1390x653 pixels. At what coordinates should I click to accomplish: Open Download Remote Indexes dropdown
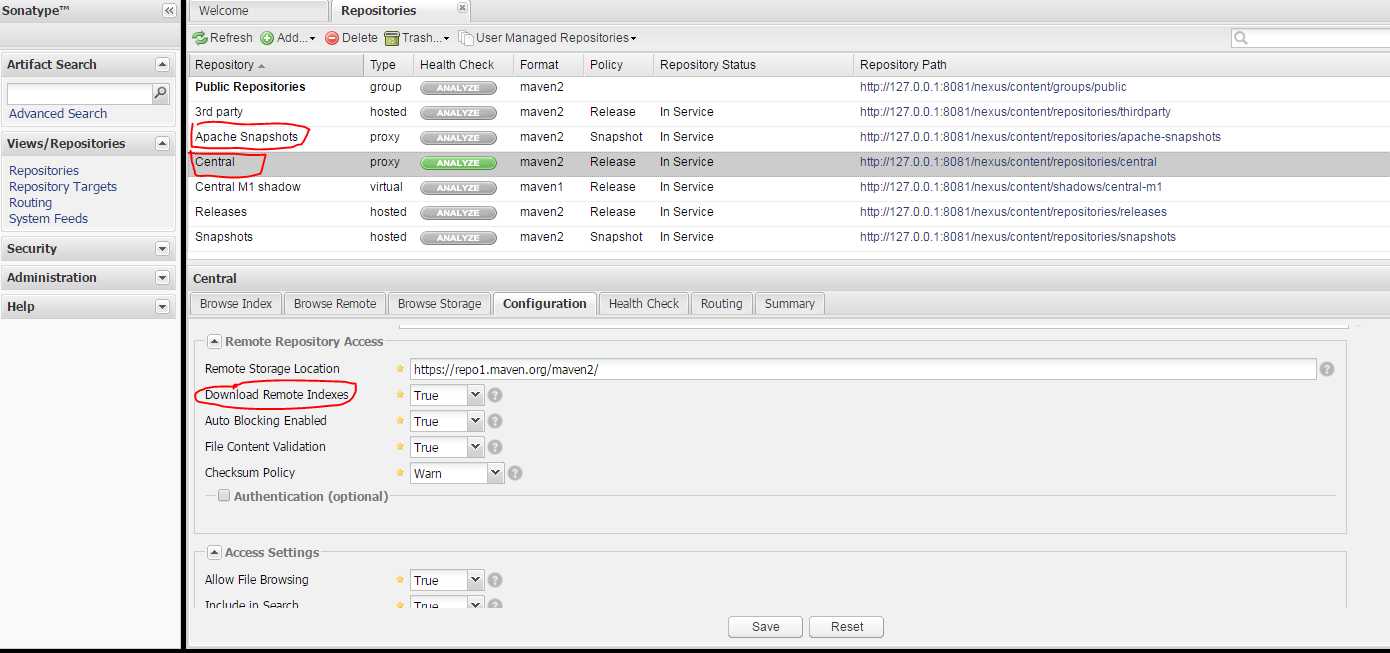click(475, 395)
